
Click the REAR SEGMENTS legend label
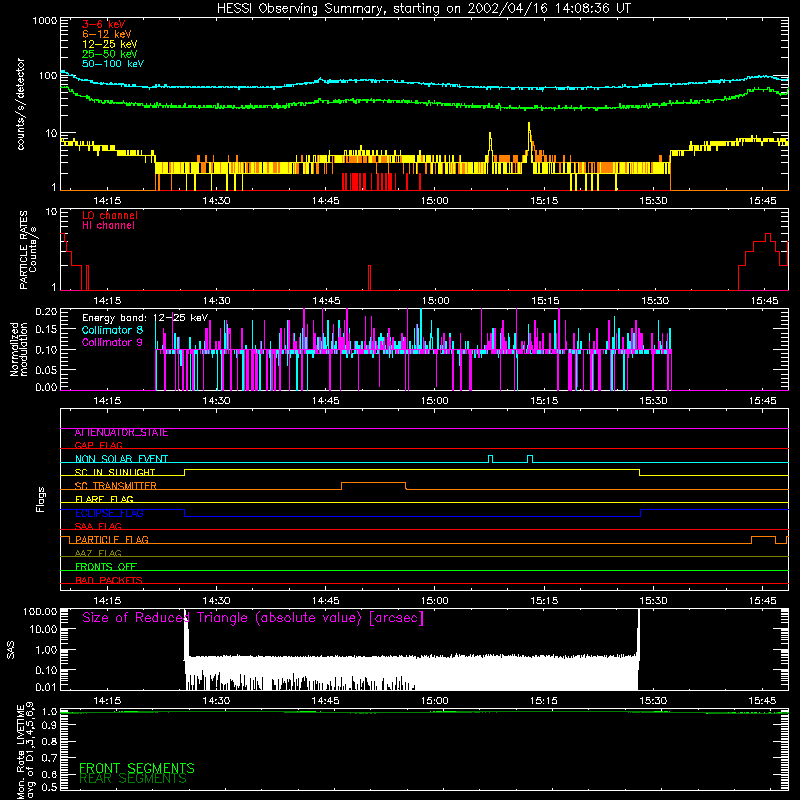point(133,779)
